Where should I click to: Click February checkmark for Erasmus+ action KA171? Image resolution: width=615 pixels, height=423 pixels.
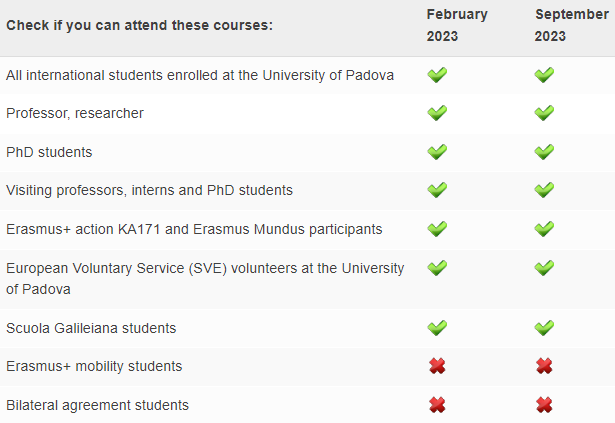click(437, 229)
